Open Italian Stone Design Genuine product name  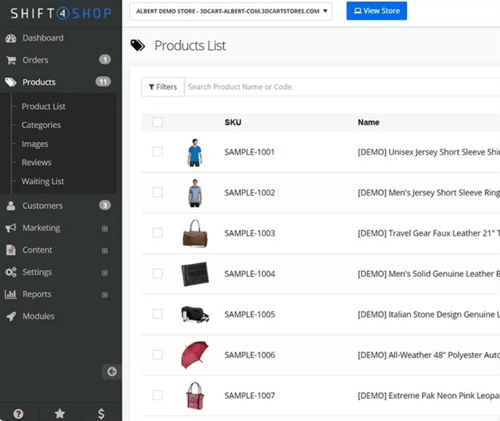tap(429, 314)
